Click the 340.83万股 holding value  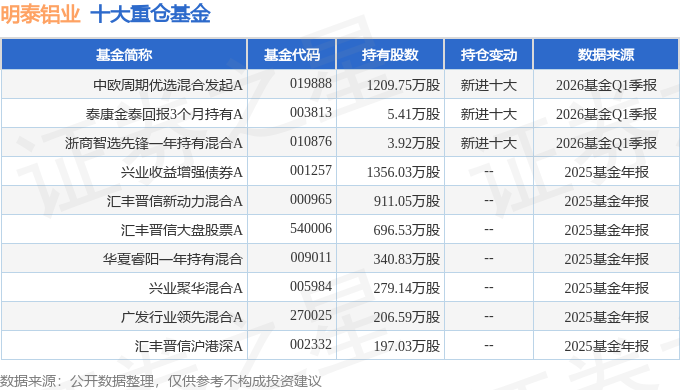click(x=407, y=259)
